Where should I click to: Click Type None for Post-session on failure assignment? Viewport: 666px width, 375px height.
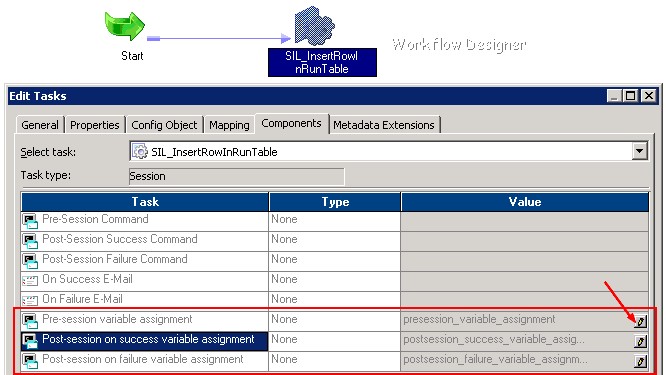pos(284,359)
